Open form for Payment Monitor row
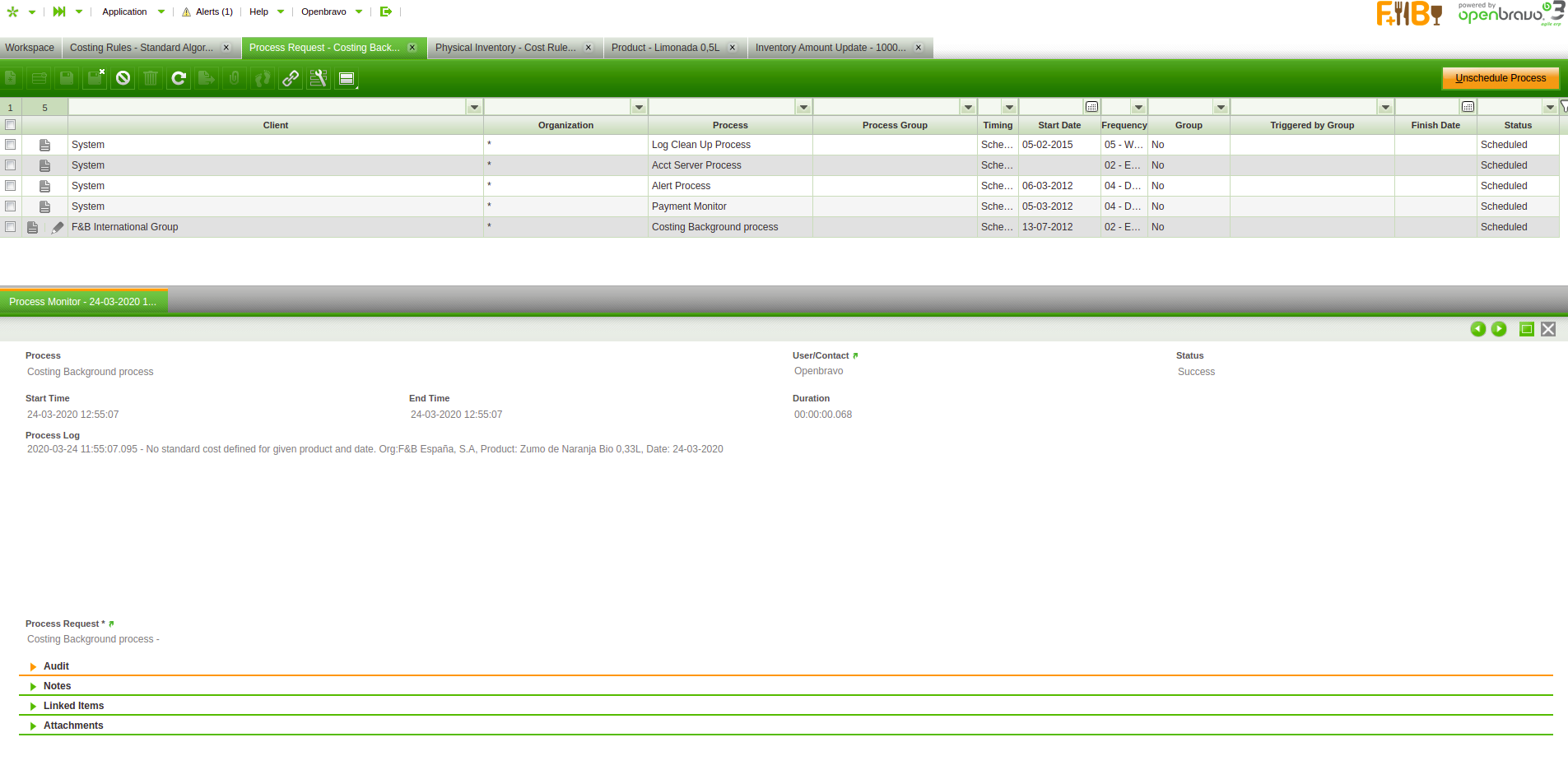The height and width of the screenshot is (779, 1568). point(44,206)
